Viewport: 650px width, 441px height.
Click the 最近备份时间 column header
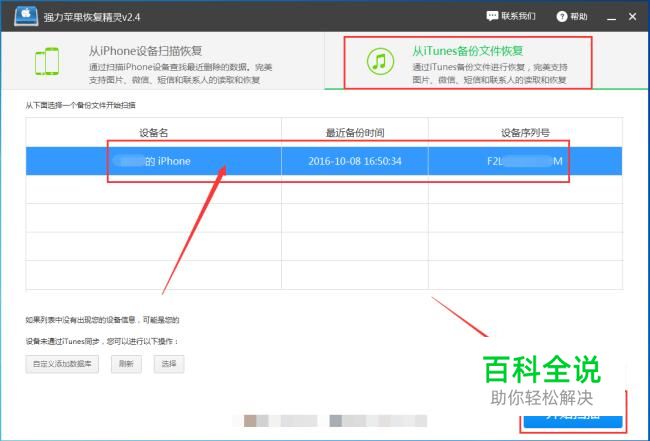355,133
